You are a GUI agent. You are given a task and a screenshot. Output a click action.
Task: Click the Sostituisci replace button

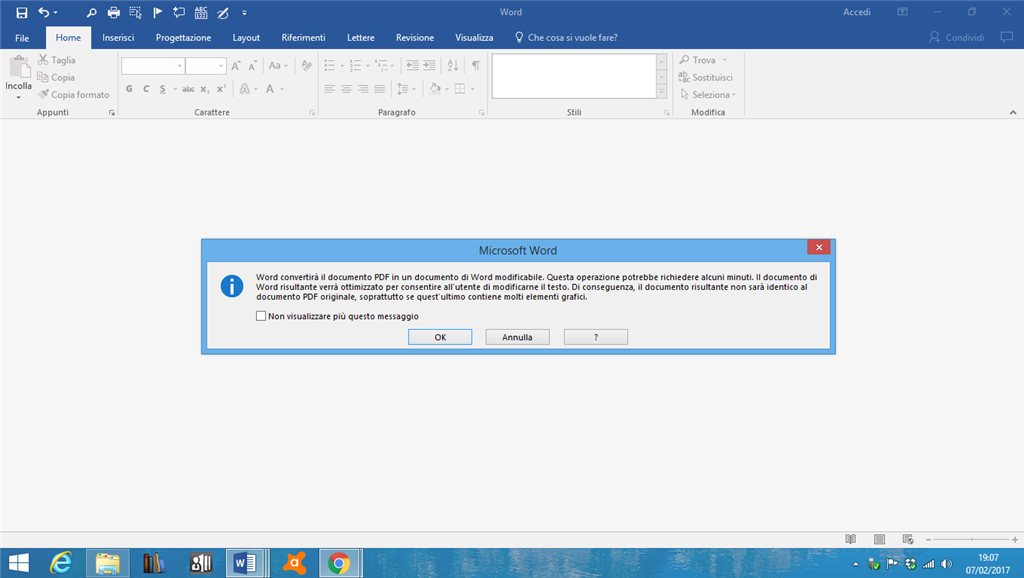pos(705,77)
